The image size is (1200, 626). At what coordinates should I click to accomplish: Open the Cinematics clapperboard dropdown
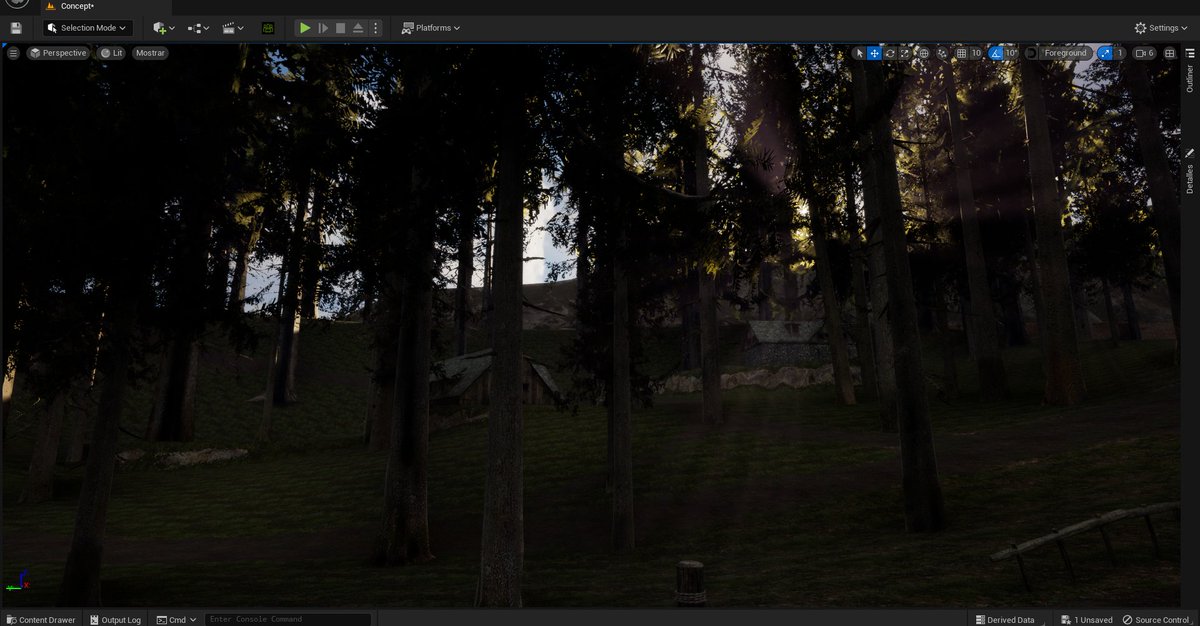click(x=233, y=28)
